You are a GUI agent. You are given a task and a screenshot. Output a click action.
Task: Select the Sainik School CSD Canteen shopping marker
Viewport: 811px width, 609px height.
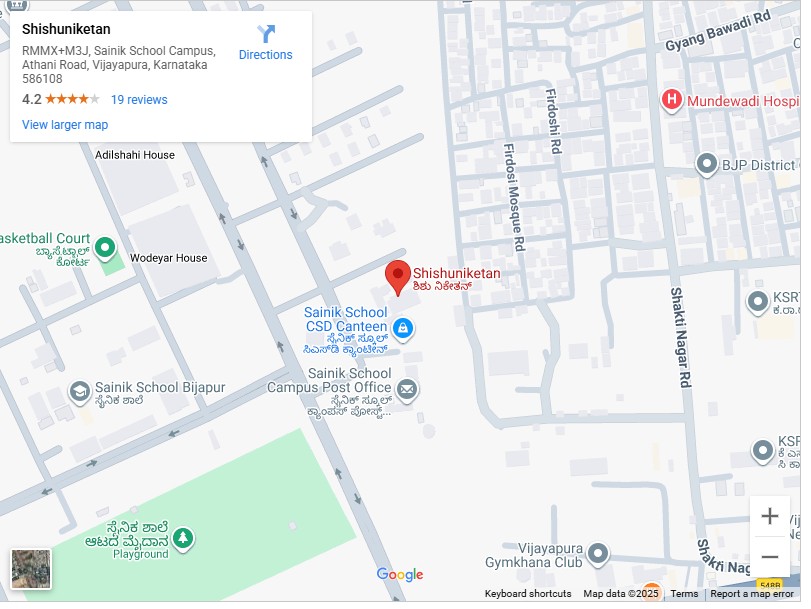(x=403, y=329)
